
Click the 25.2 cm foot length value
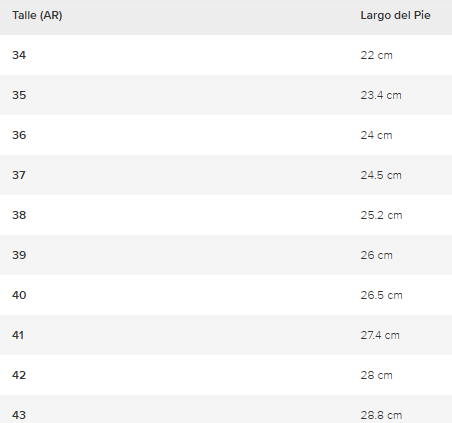pyautogui.click(x=381, y=215)
